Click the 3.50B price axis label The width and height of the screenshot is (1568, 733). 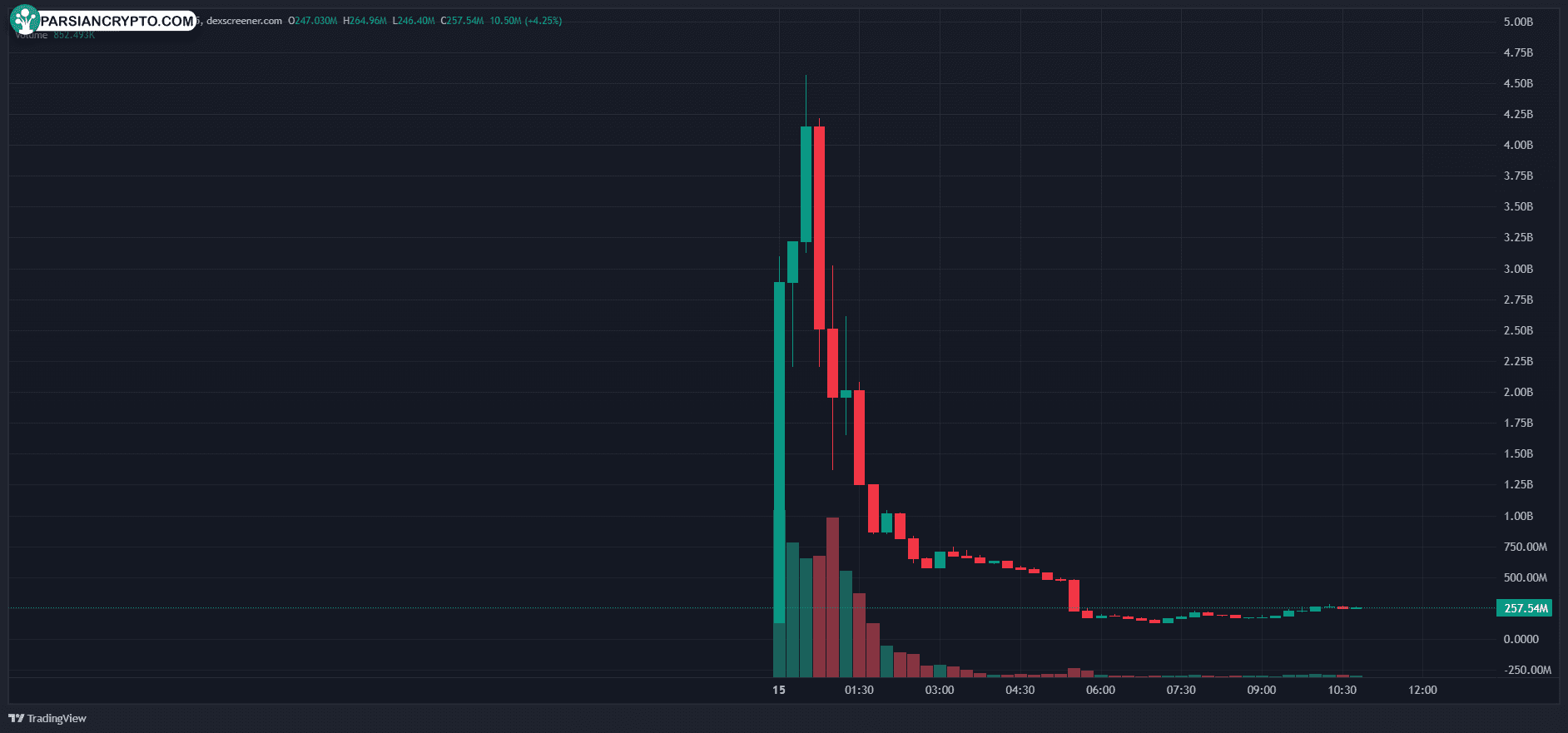coord(1518,206)
